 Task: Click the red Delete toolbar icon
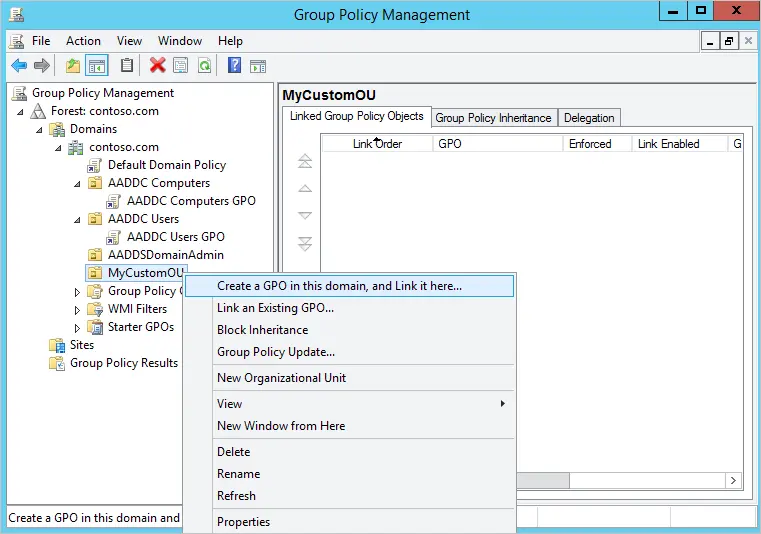[x=157, y=66]
